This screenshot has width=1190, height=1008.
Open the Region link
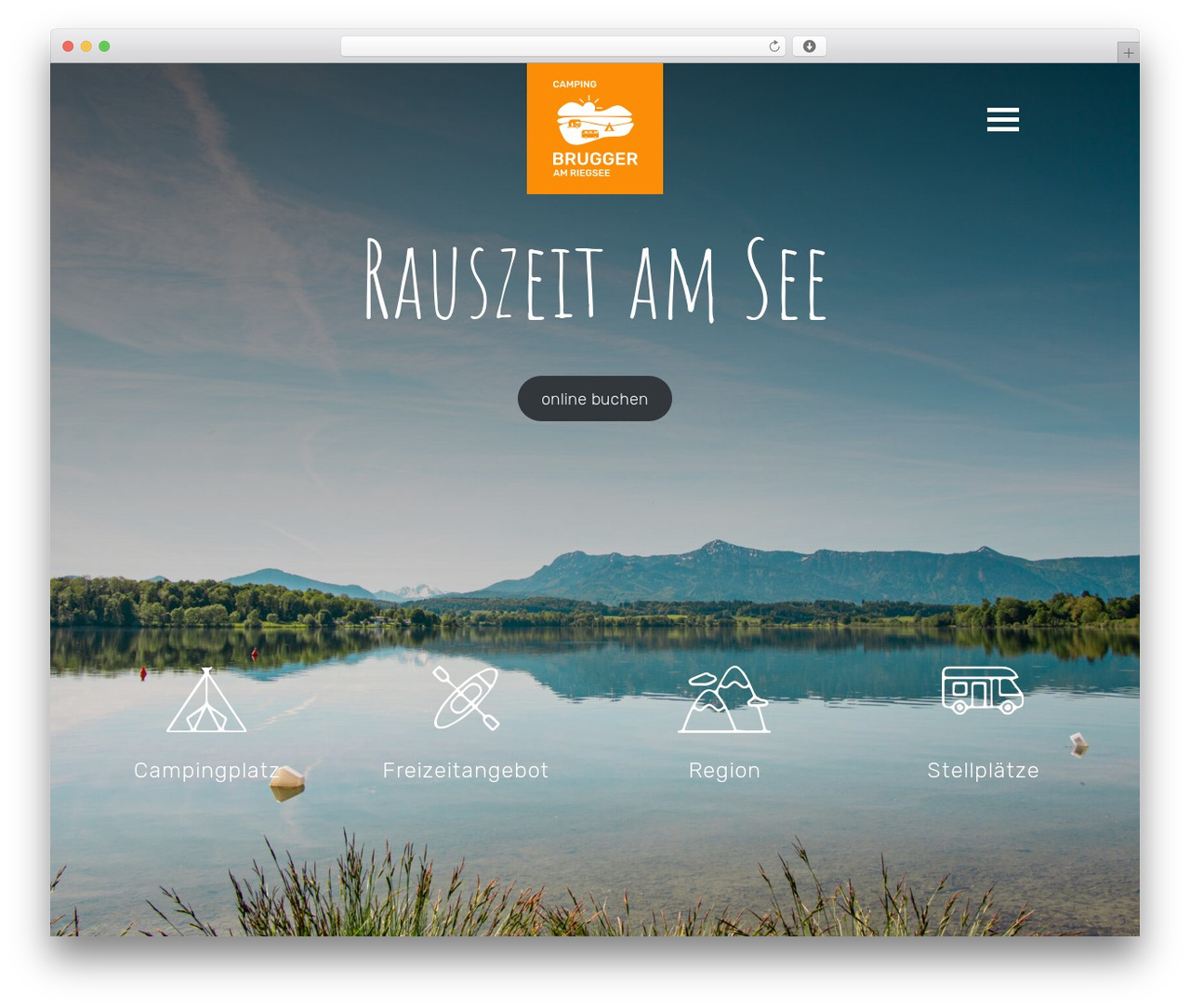pyautogui.click(x=724, y=770)
